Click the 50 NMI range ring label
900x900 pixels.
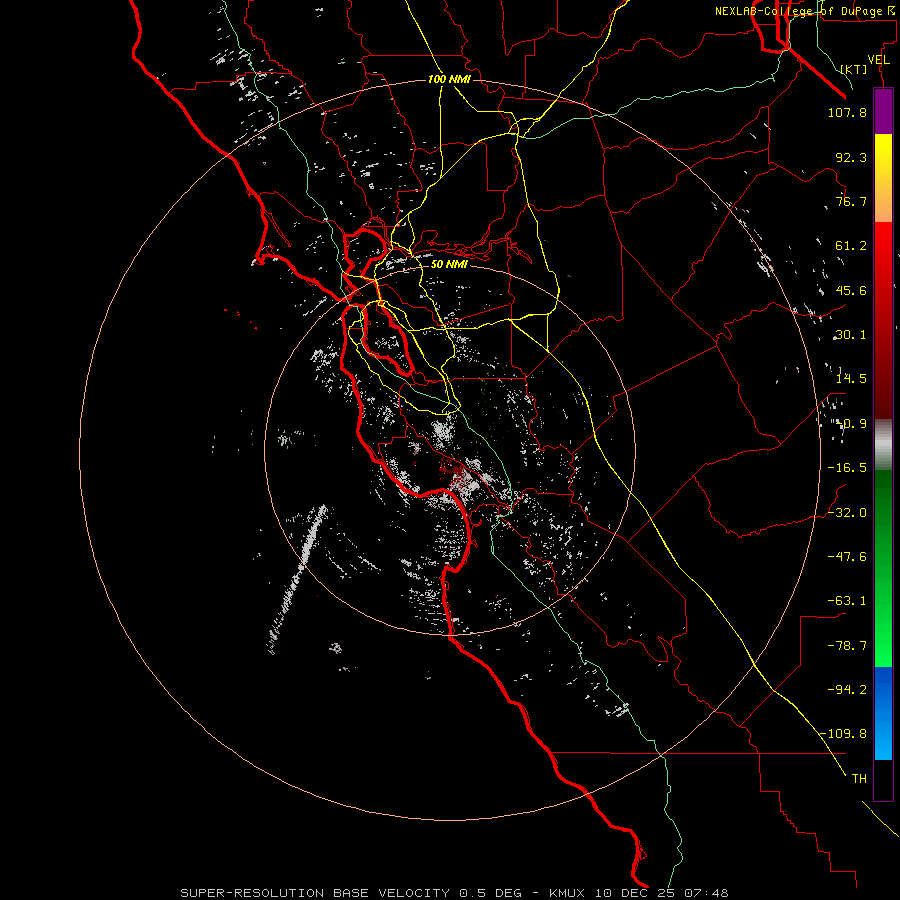click(x=449, y=264)
